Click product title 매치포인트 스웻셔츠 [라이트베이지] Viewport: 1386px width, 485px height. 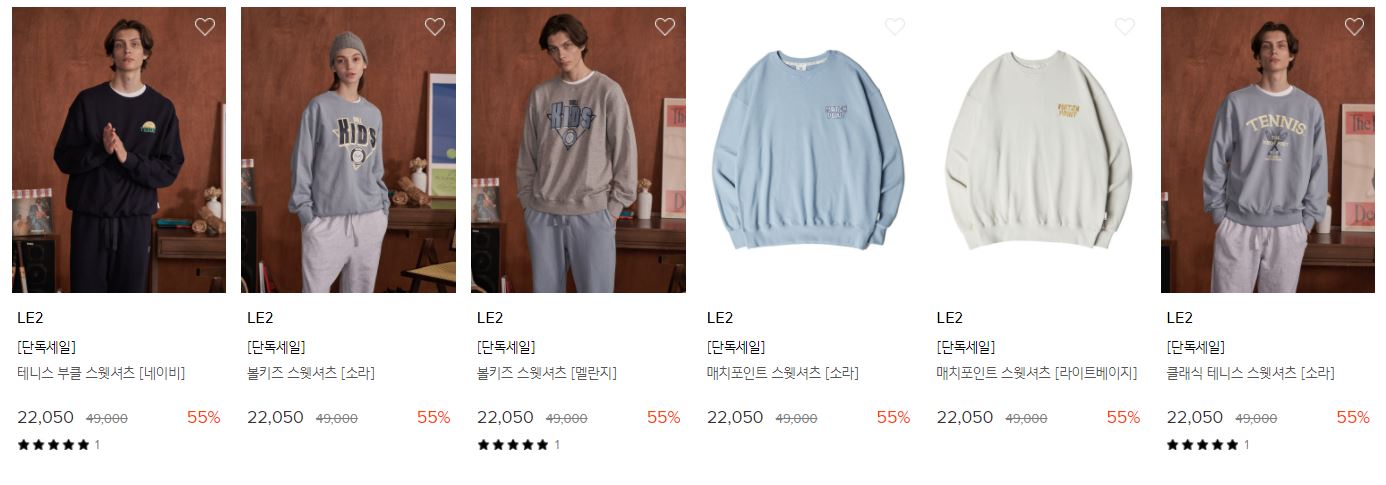pos(1037,373)
